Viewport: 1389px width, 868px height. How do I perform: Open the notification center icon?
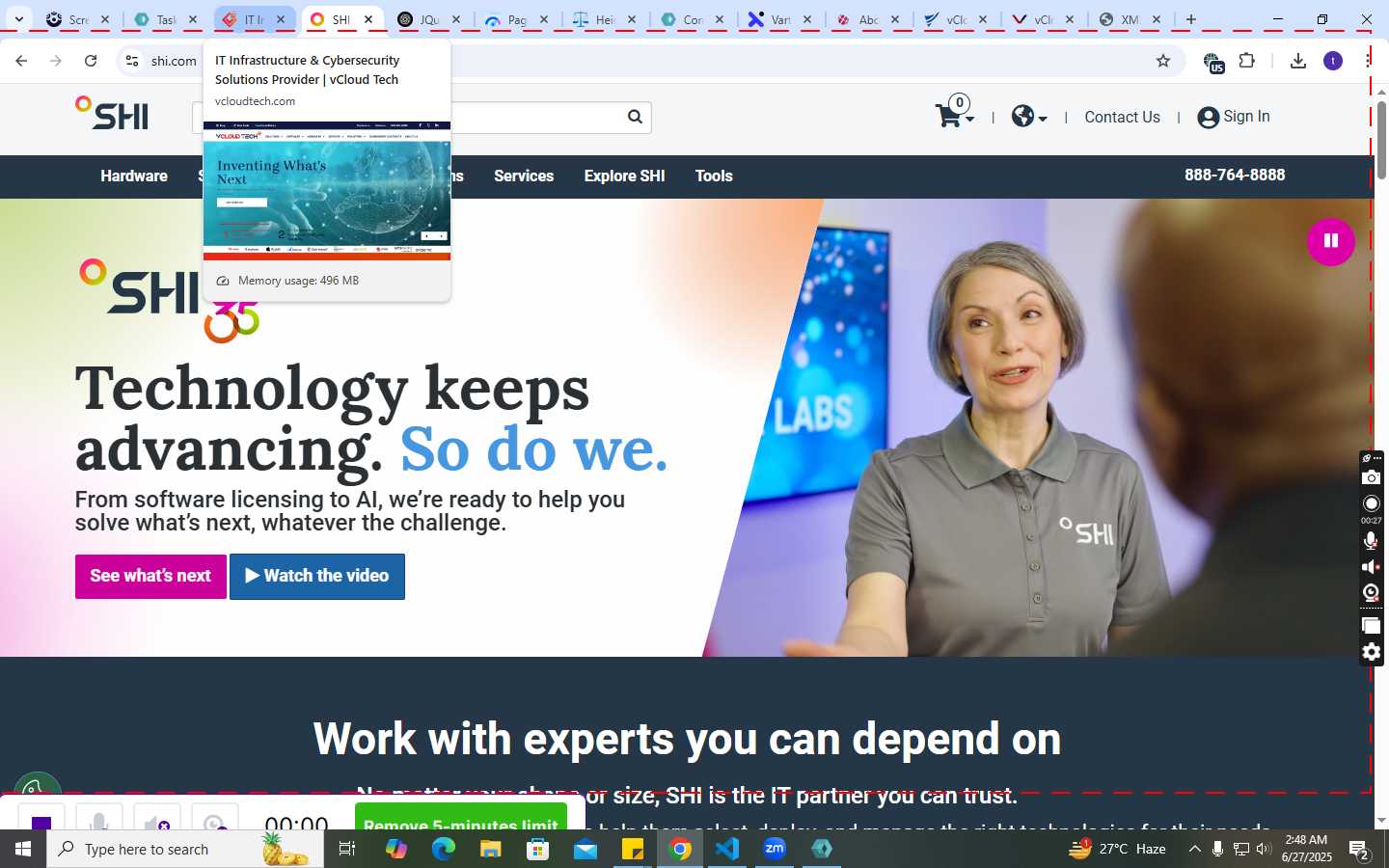(x=1360, y=849)
